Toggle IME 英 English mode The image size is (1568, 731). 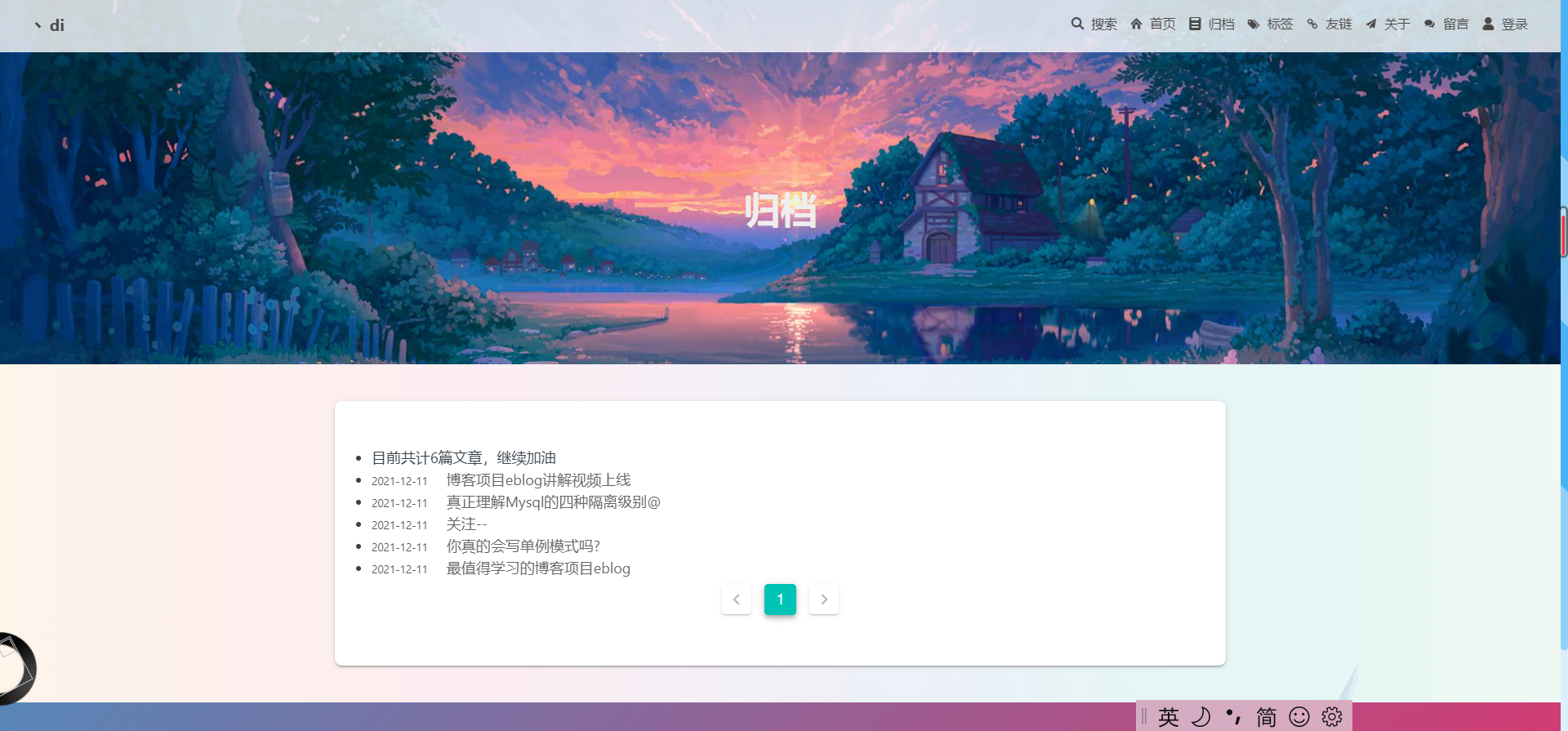pyautogui.click(x=1169, y=717)
